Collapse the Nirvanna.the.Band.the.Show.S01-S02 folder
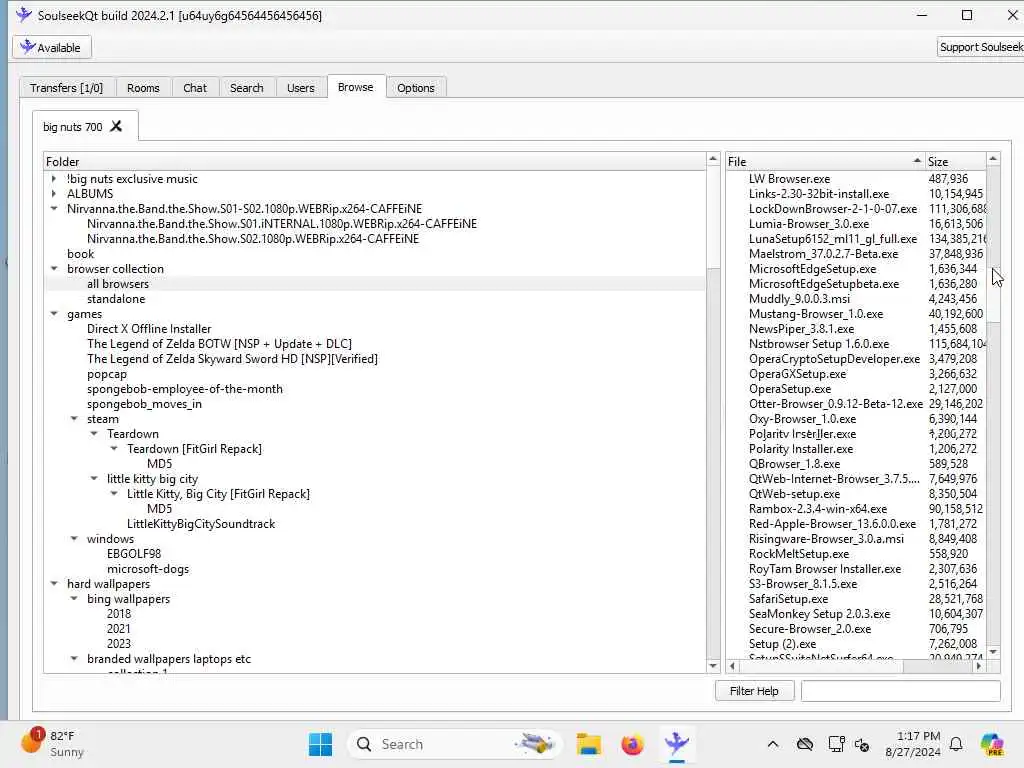The width and height of the screenshot is (1024, 768). tap(54, 208)
